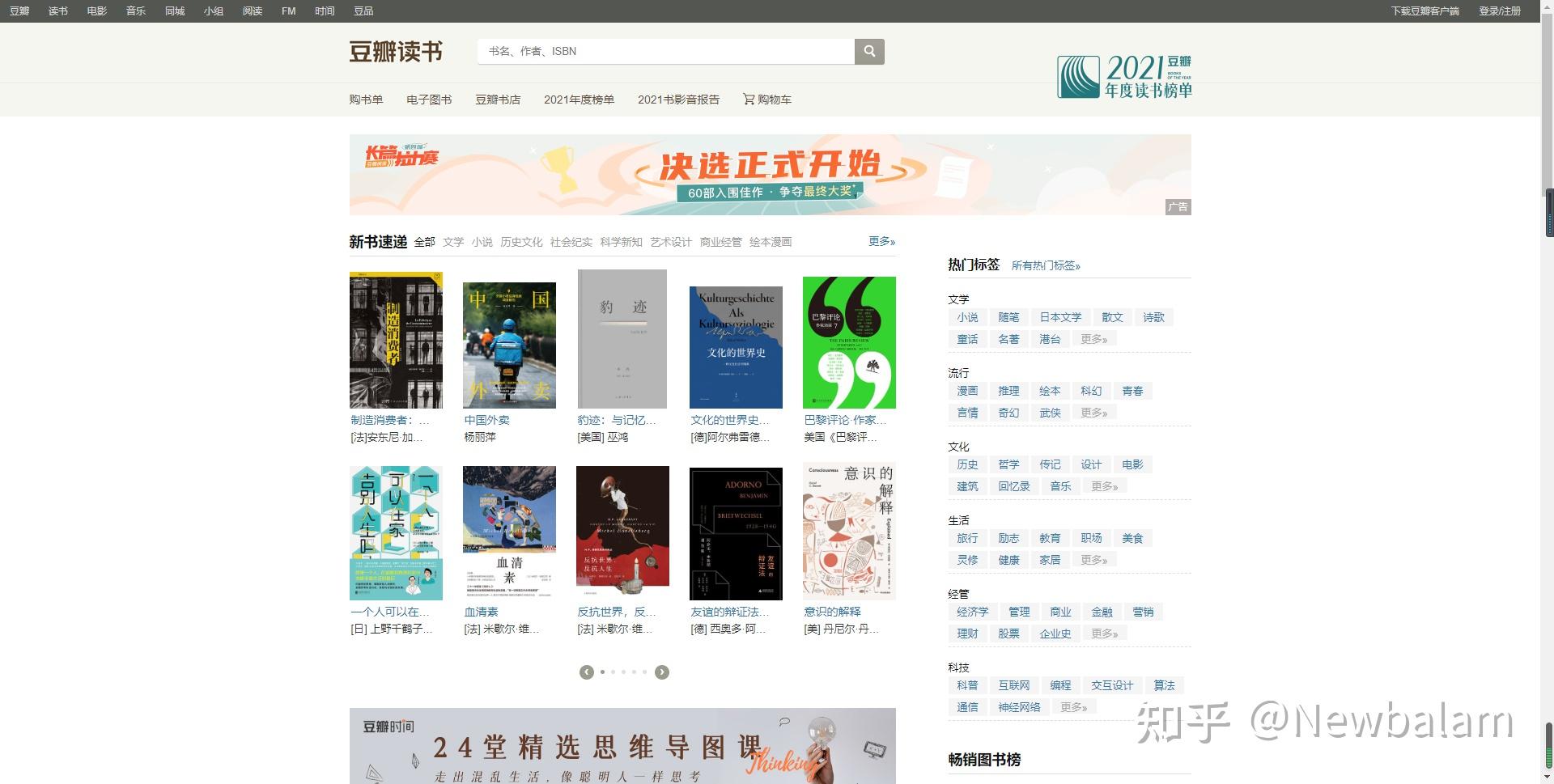This screenshot has width=1554, height=784.
Task: Click the 豆瓣读书 logo
Action: coord(396,51)
